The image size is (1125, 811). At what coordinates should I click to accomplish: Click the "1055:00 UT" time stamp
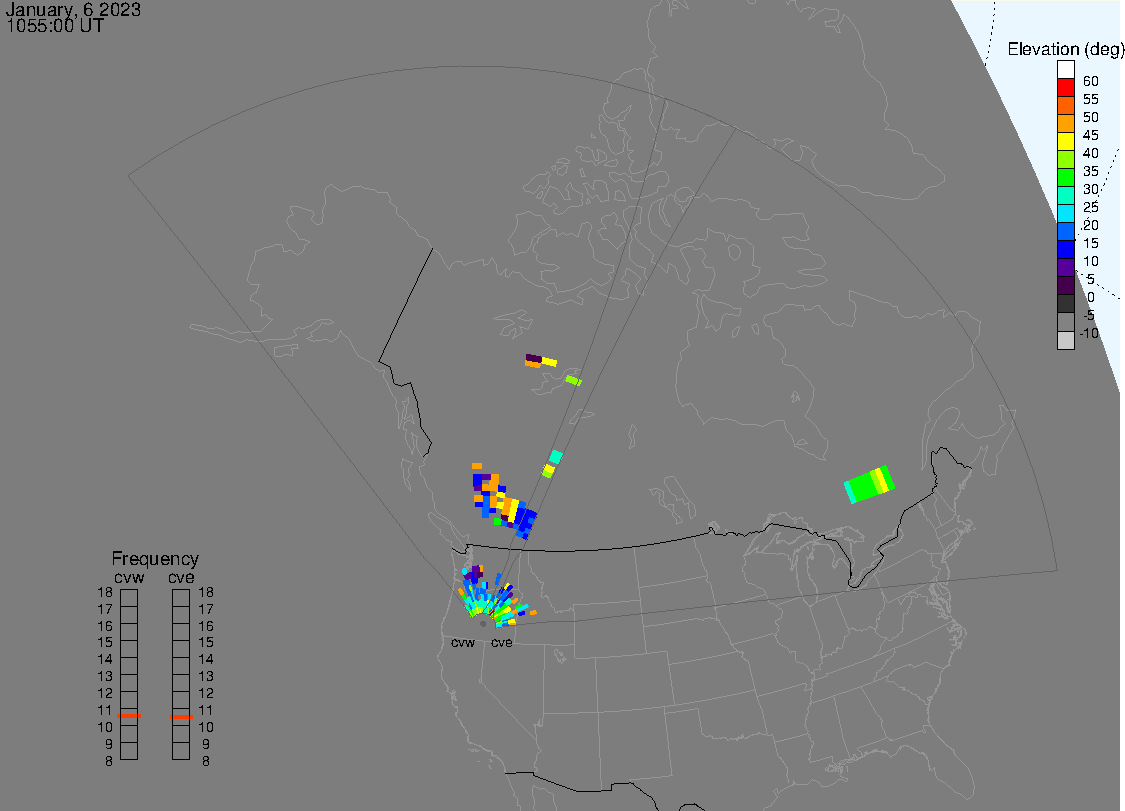55,26
